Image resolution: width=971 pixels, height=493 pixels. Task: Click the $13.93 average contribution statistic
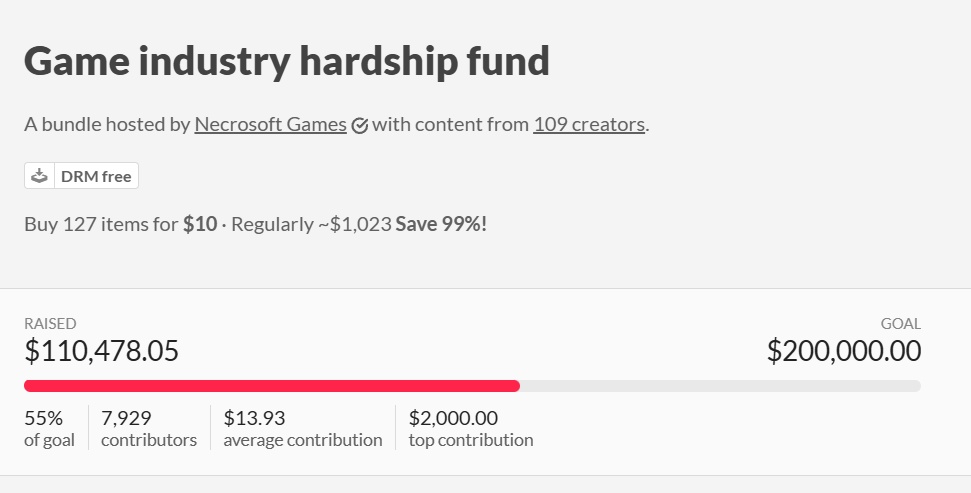click(303, 428)
